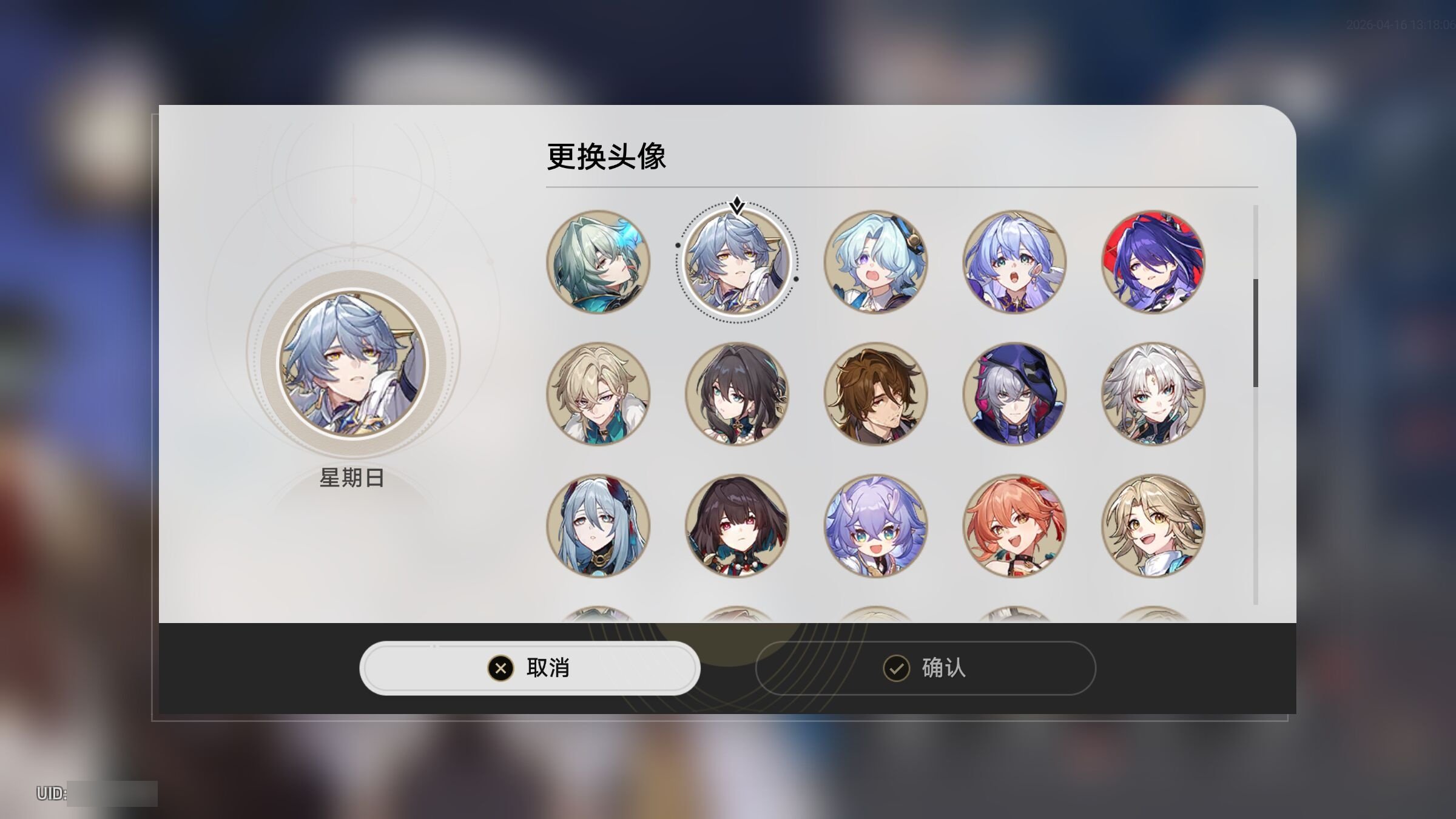Choose the orange-haired laughing girl avatar

[1014, 525]
